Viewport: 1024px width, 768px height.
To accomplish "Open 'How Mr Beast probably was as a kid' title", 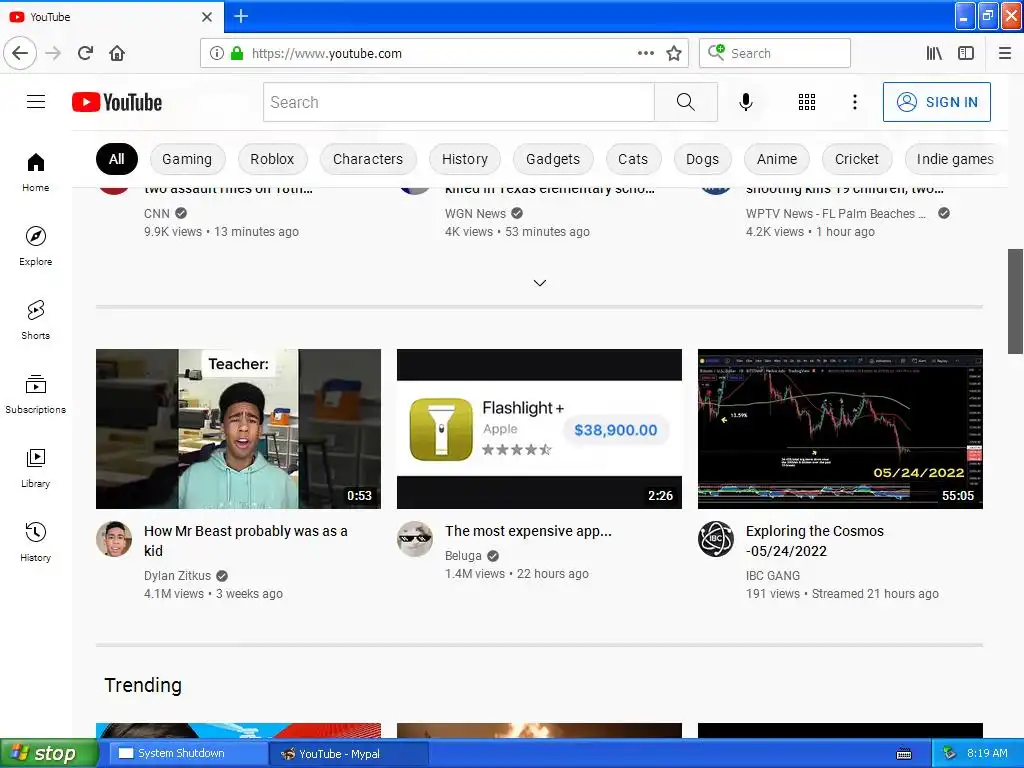I will click(x=246, y=541).
